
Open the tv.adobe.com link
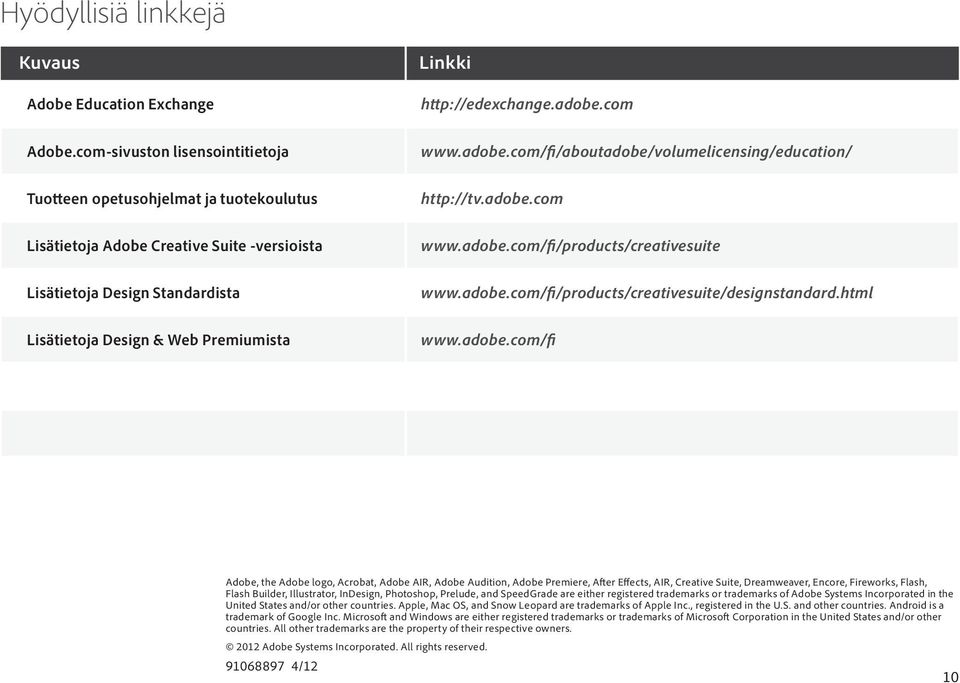pyautogui.click(x=492, y=198)
